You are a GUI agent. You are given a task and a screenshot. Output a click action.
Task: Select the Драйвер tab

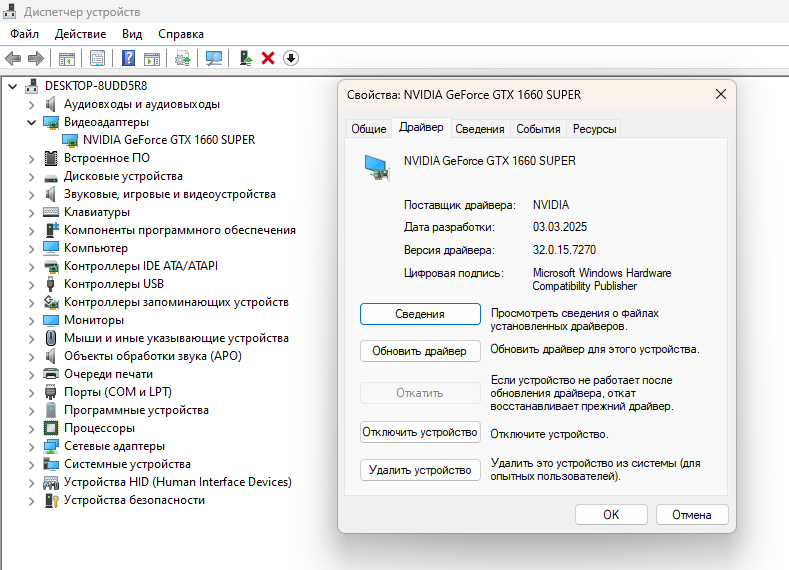tap(421, 127)
